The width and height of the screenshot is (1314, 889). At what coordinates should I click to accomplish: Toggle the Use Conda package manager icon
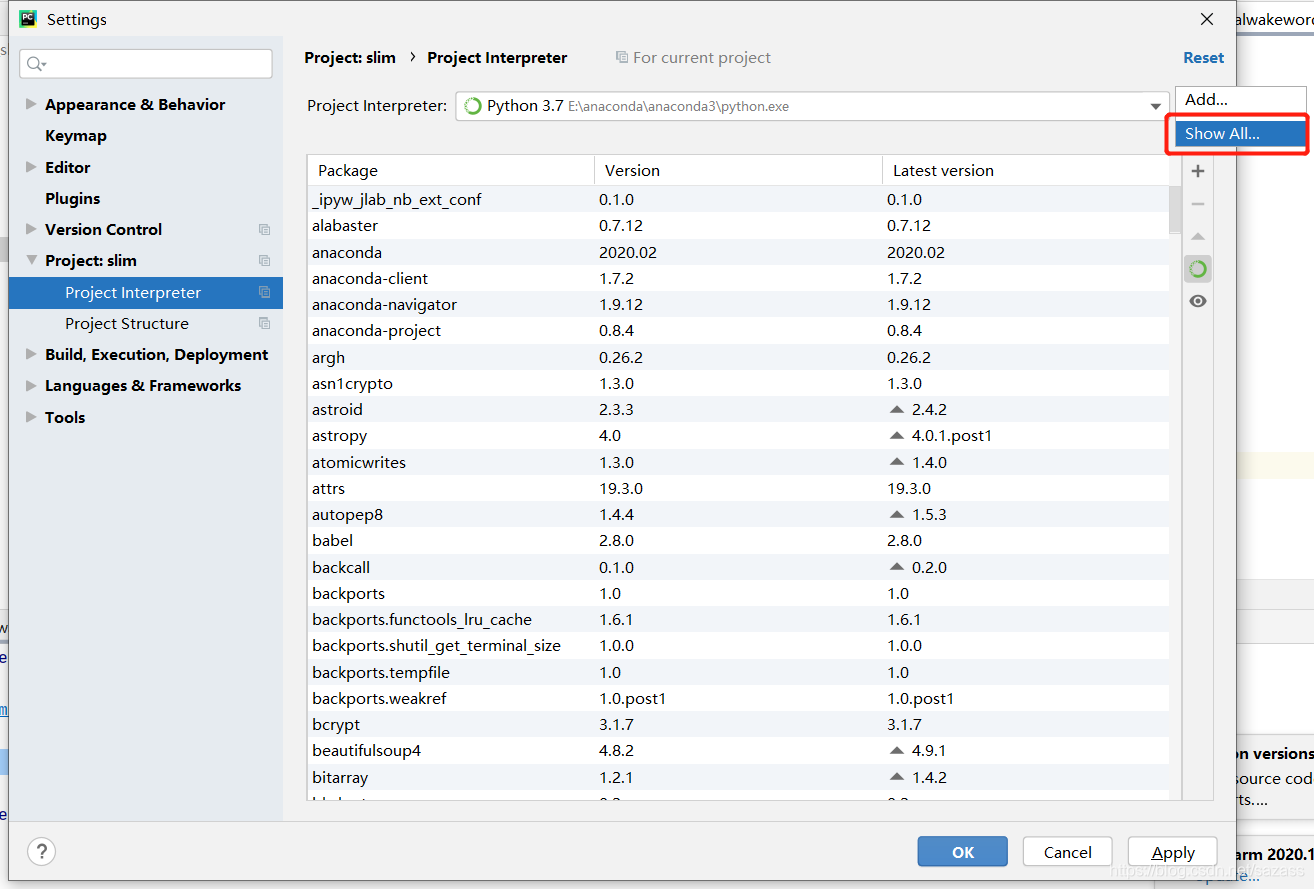pyautogui.click(x=1198, y=269)
